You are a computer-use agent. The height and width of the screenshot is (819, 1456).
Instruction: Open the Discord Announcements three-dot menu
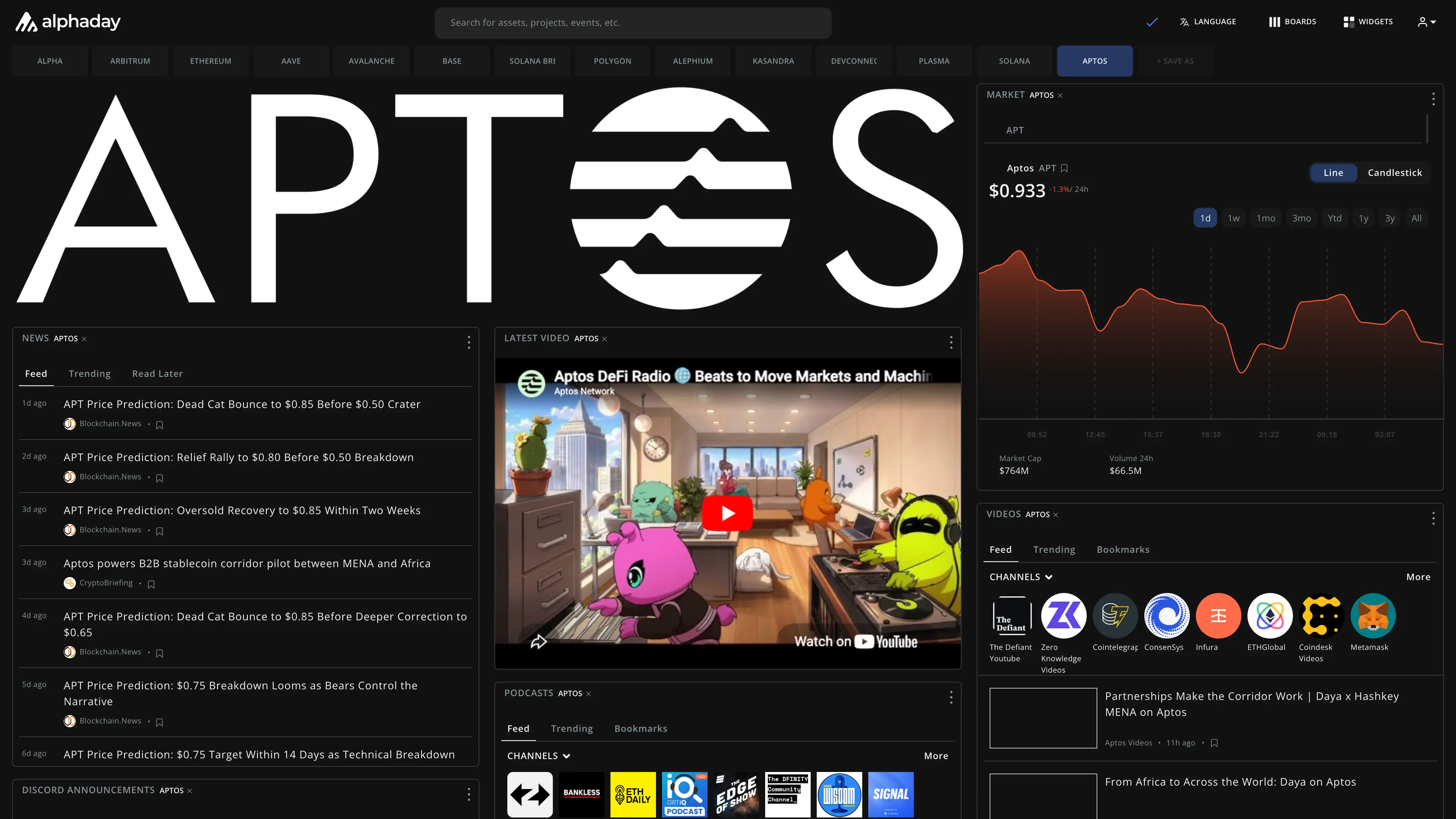[469, 794]
